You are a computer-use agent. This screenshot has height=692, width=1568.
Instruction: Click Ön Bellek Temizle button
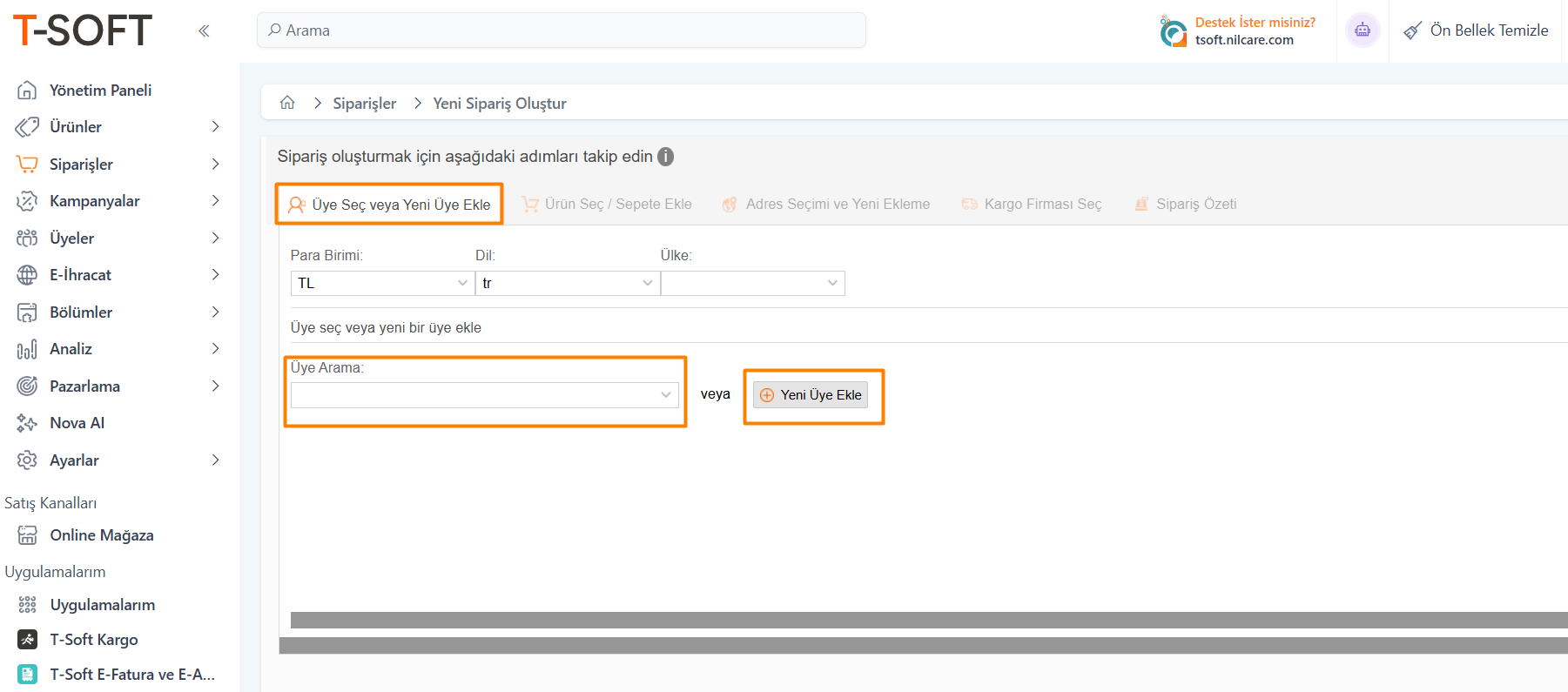[x=1476, y=30]
